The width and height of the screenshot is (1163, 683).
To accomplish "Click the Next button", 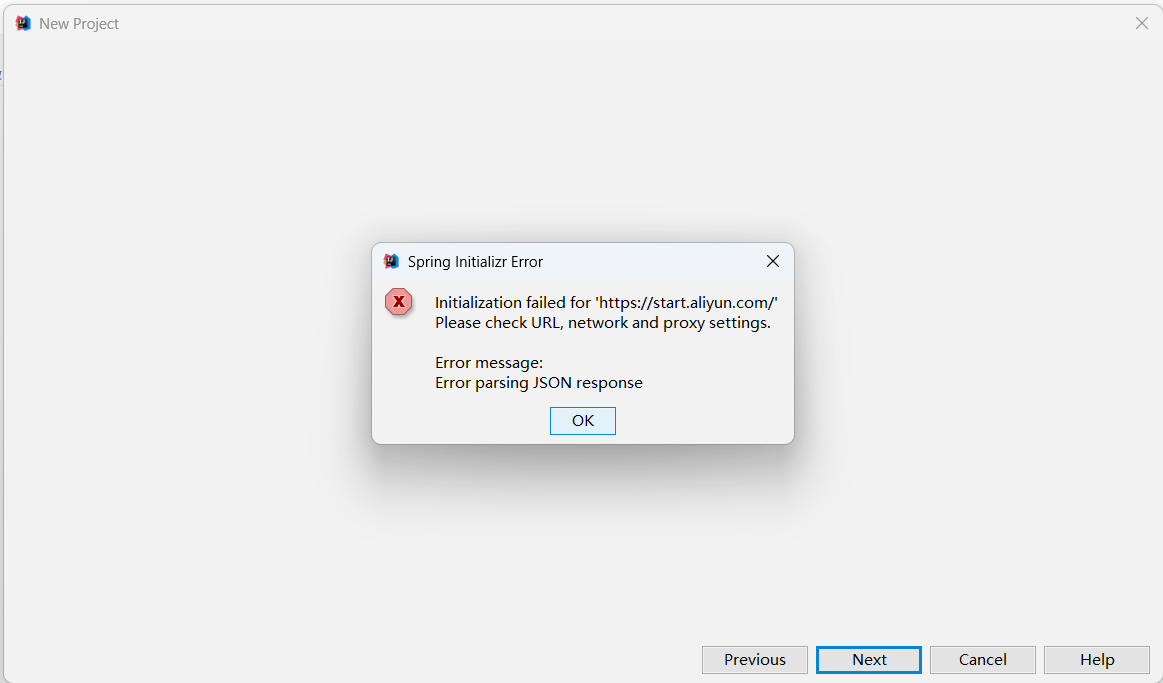I will [869, 659].
